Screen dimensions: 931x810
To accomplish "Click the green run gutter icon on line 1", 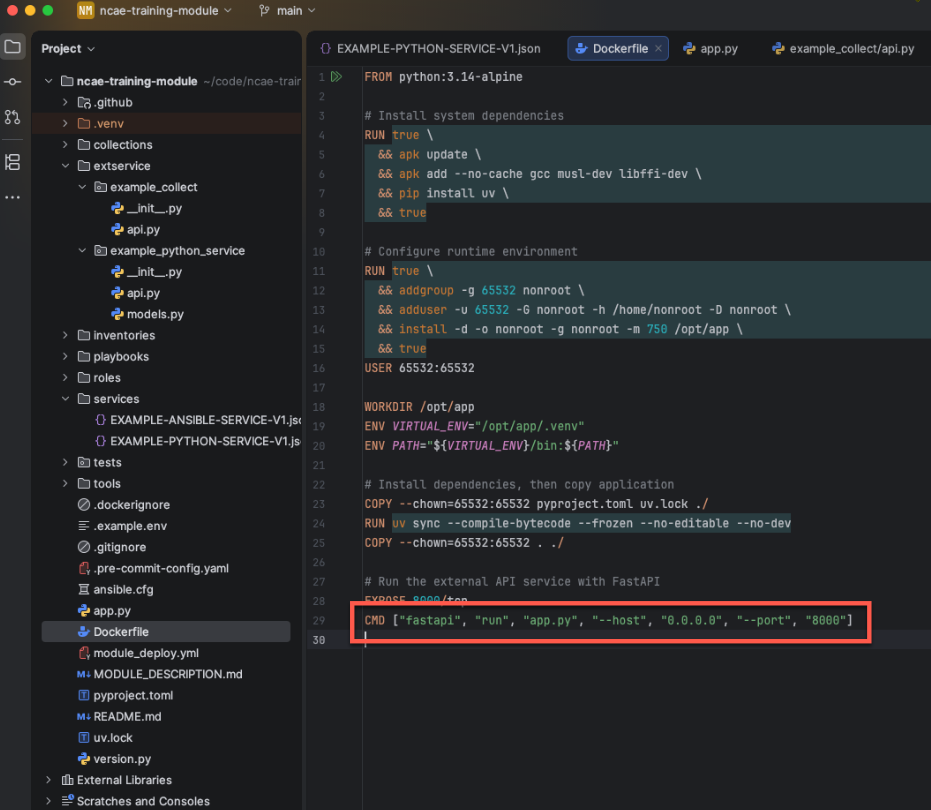I will tap(337, 77).
